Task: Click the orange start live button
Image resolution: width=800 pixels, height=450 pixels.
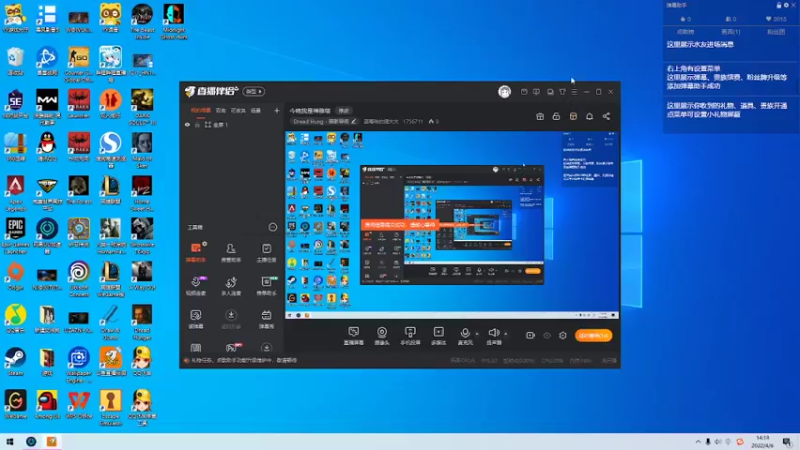Action: (x=593, y=335)
